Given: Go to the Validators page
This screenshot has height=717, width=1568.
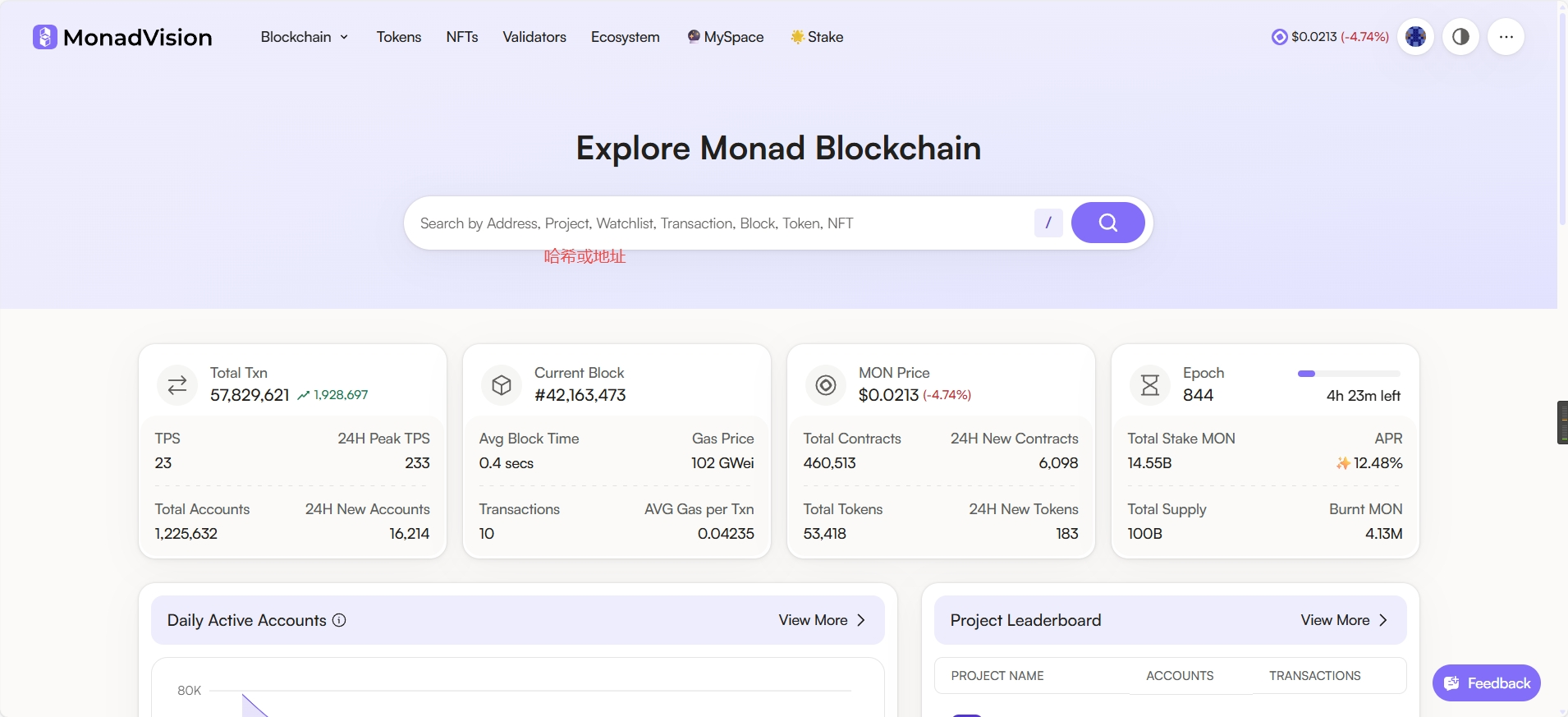Looking at the screenshot, I should point(534,37).
